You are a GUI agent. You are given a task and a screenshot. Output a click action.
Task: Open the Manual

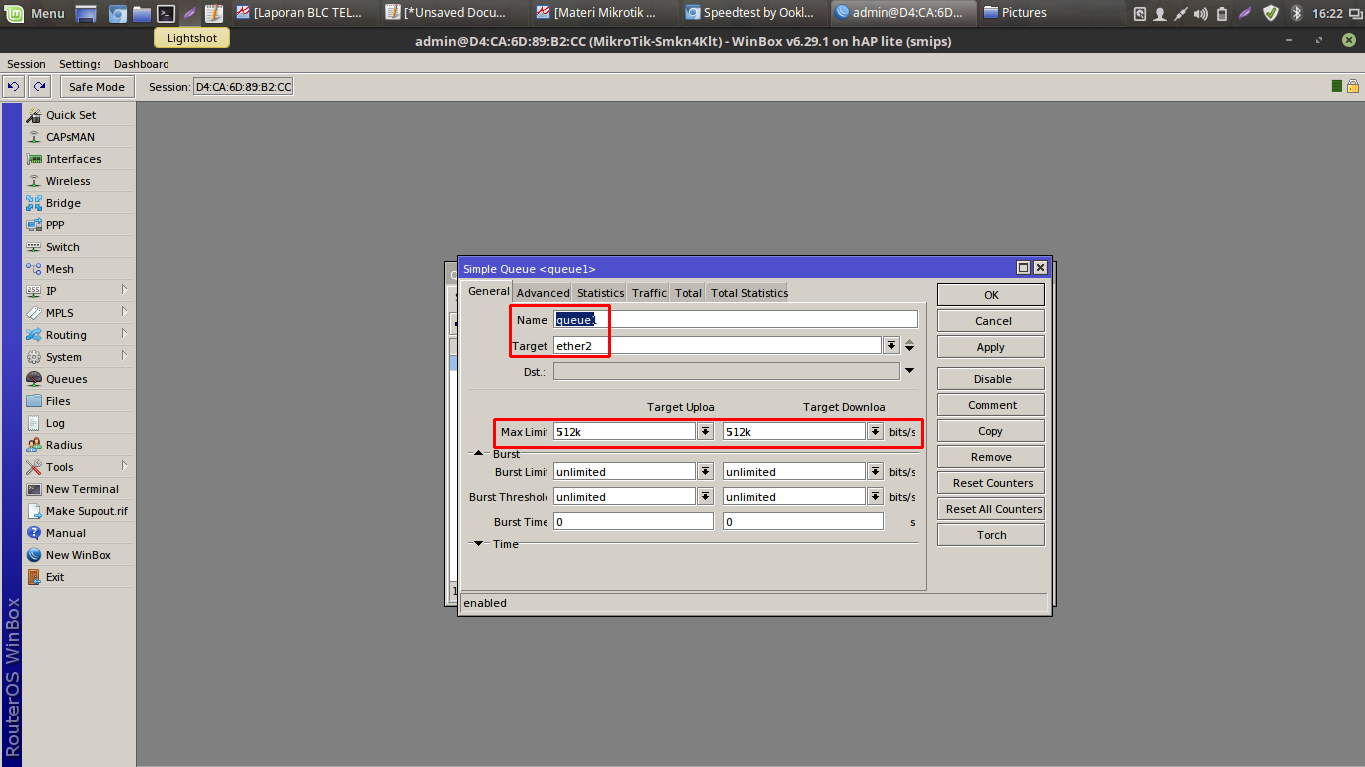point(79,533)
